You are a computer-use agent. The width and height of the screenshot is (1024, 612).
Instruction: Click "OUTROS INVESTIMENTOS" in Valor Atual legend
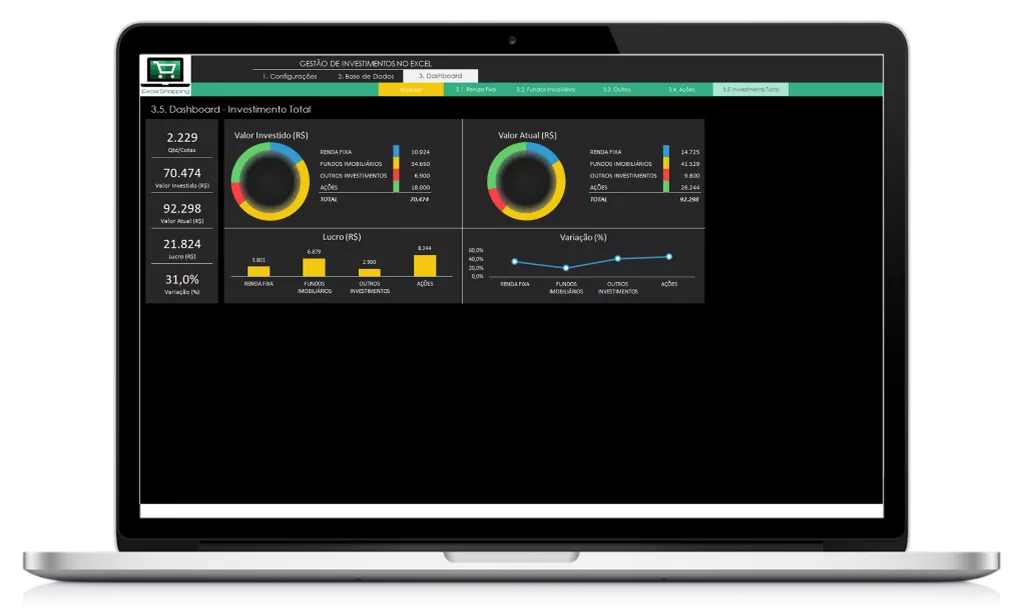click(x=623, y=176)
